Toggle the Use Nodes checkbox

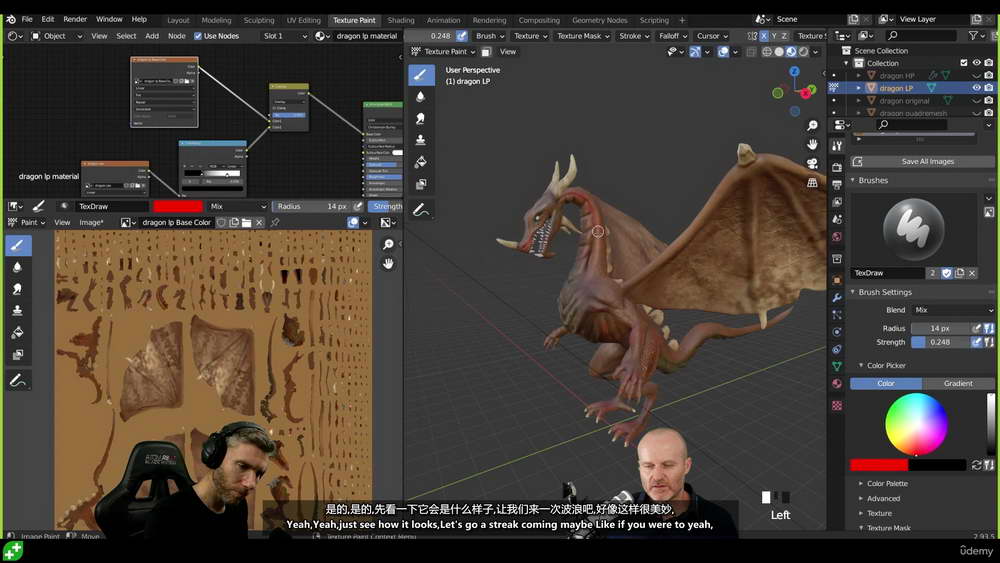coord(198,36)
